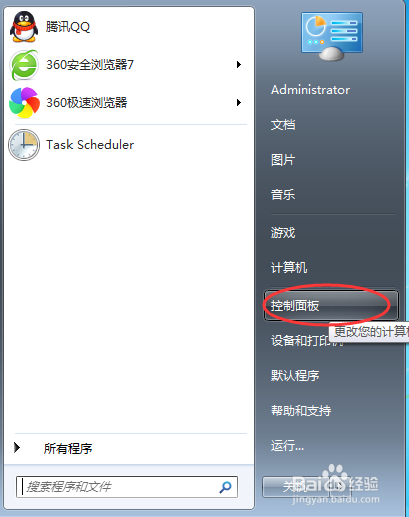Open 默认程序 settings entry
This screenshot has width=409, height=517.
[295, 376]
